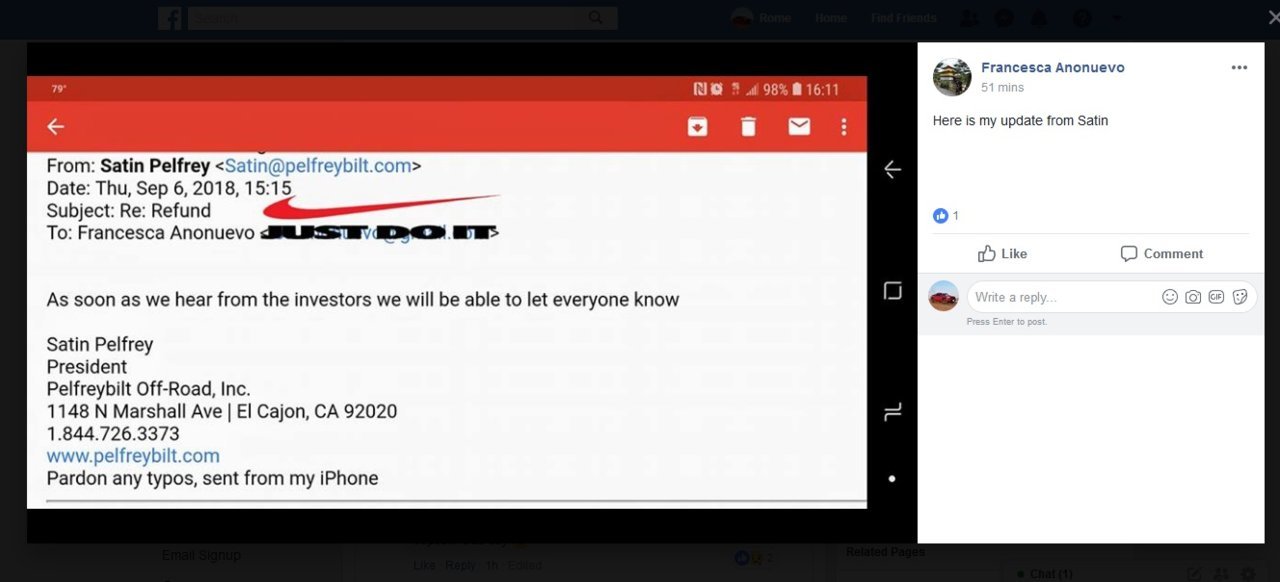Open Francesca Anonuevo's profile name link

coord(1053,68)
